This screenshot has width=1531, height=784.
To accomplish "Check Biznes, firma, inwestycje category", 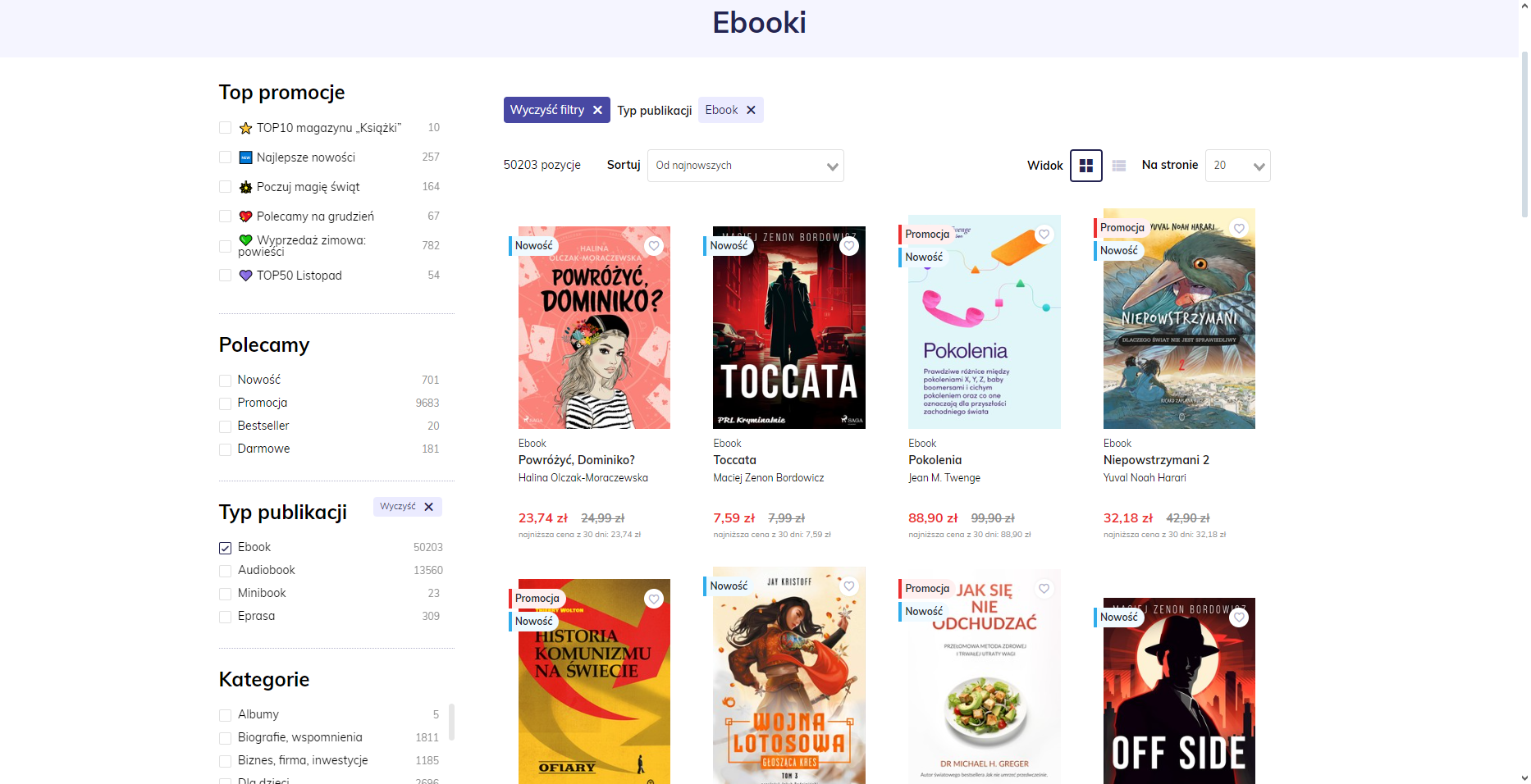I will 225,761.
